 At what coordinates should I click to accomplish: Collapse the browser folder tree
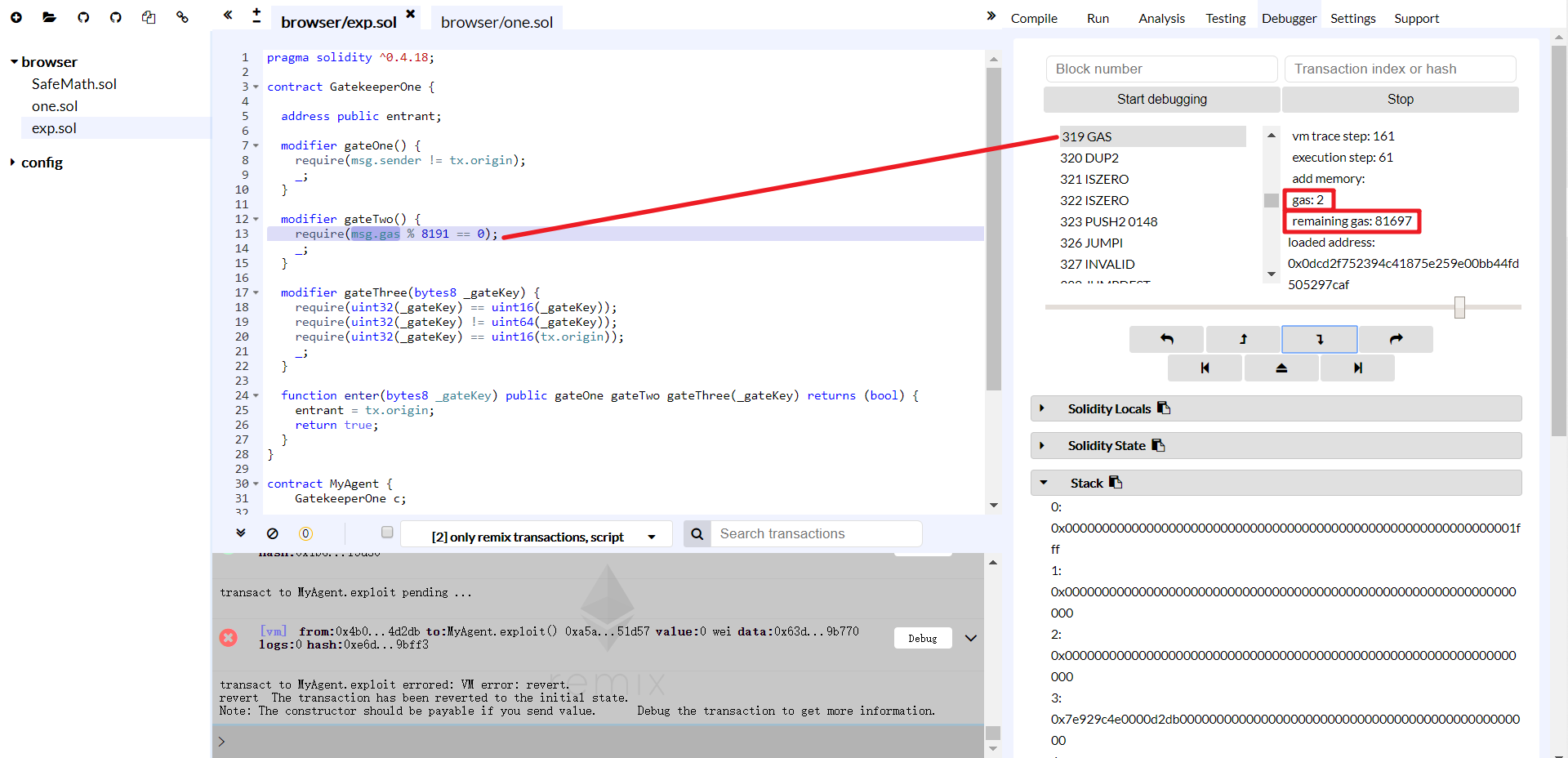(x=14, y=62)
